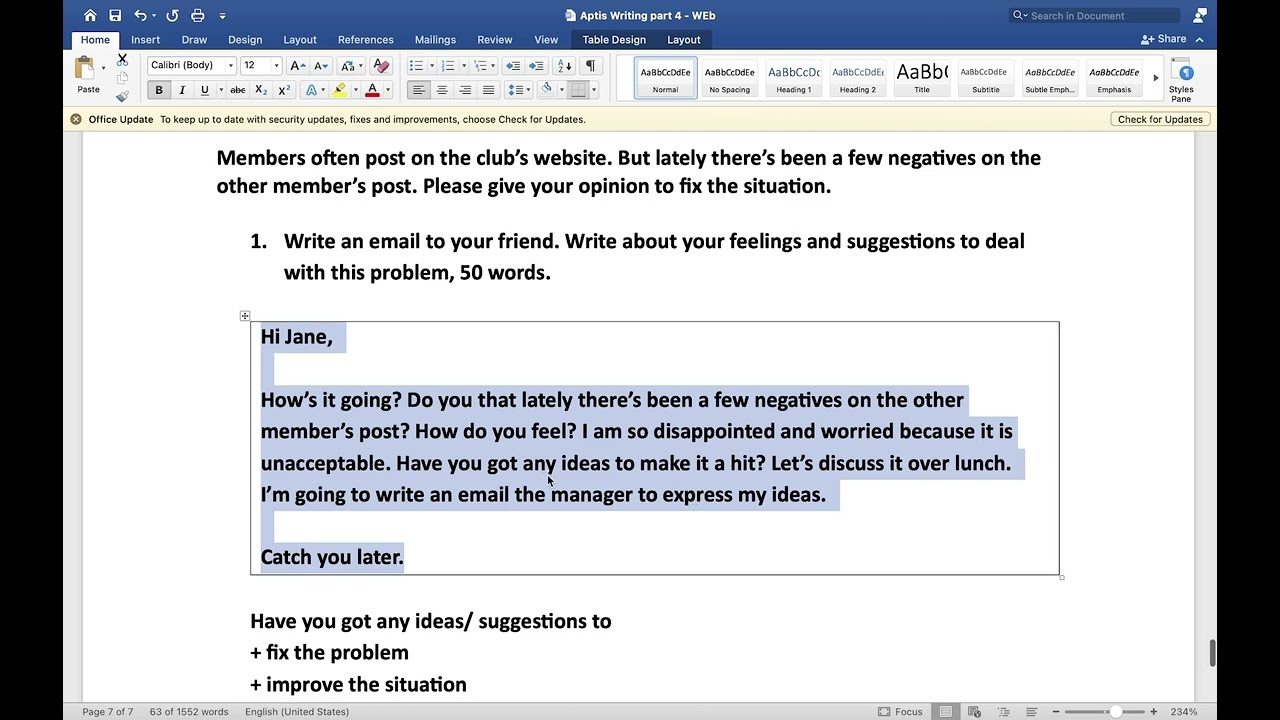This screenshot has width=1280, height=720.
Task: Apply text effects outlined A
Action: [311, 90]
